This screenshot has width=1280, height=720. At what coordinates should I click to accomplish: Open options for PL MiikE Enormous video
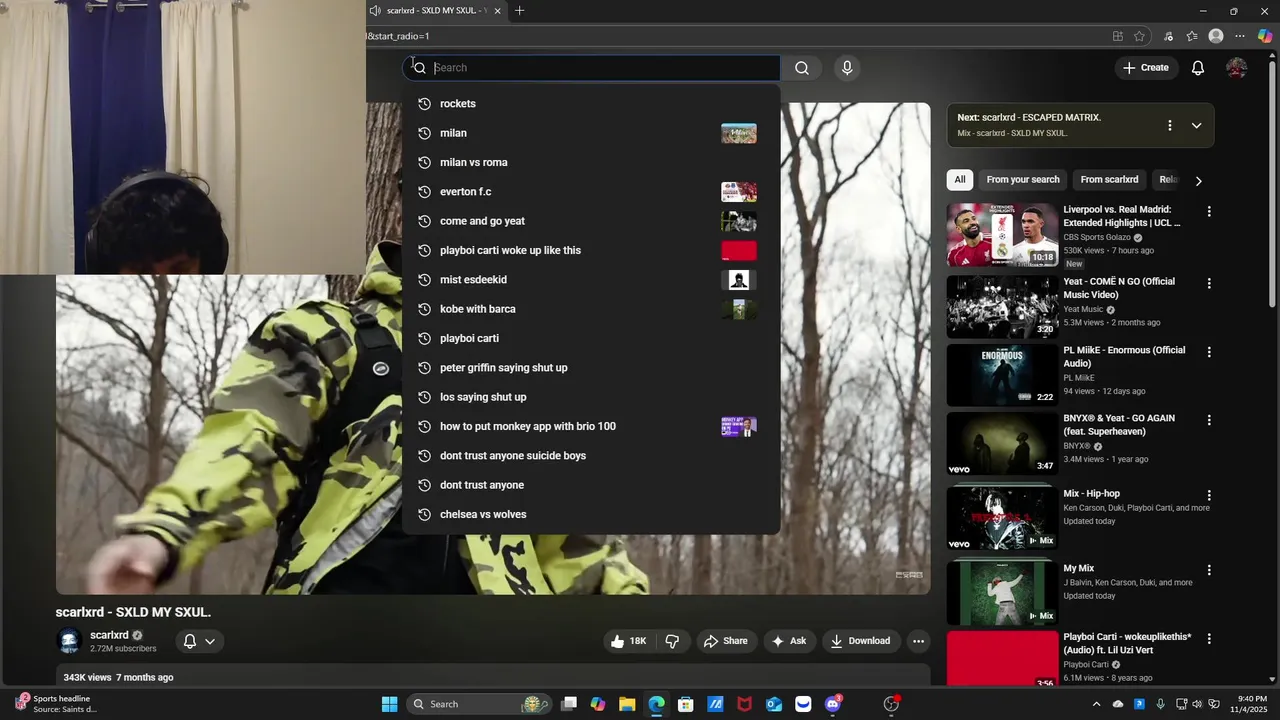tap(1209, 352)
